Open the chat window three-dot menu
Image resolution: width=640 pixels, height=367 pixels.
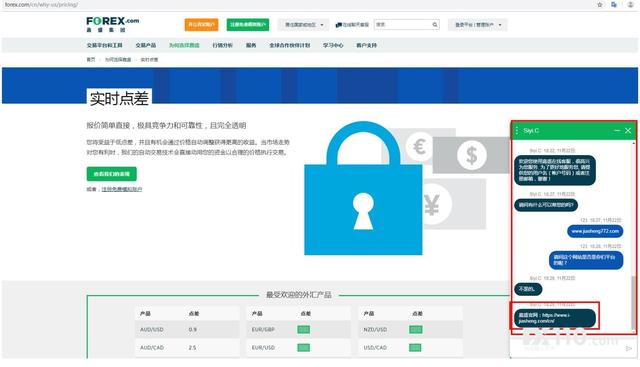click(517, 130)
